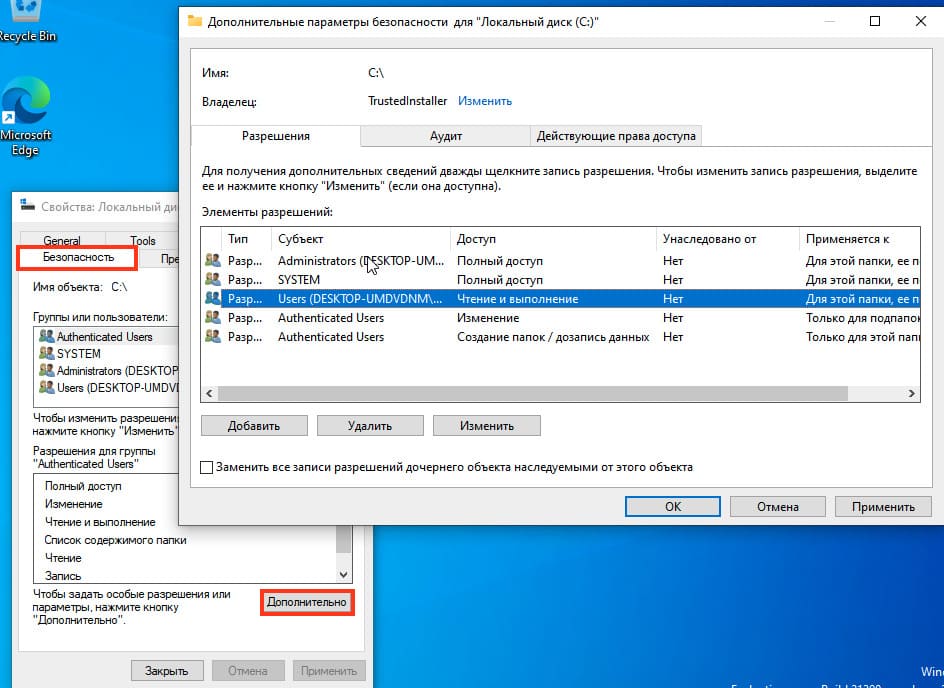This screenshot has height=688, width=944.
Task: Click icon of Authenticated Users 'Изменение' entry
Action: (213, 318)
